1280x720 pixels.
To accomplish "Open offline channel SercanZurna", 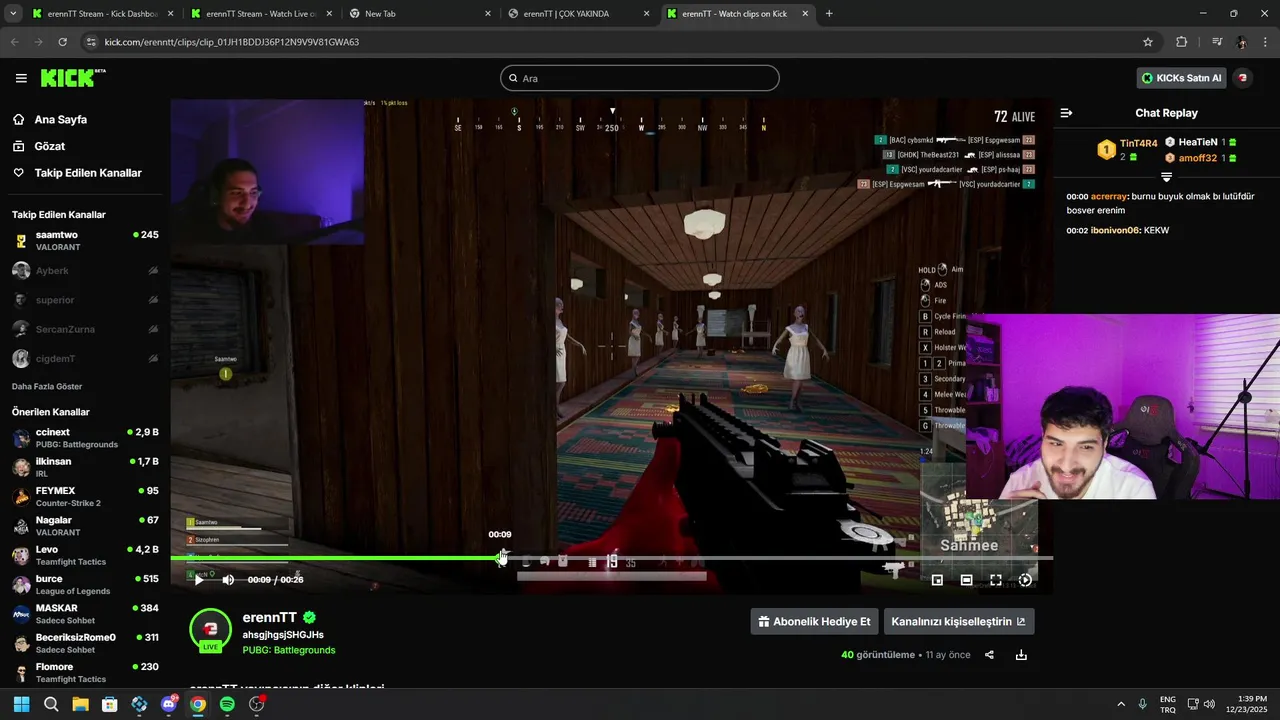I will [85, 329].
